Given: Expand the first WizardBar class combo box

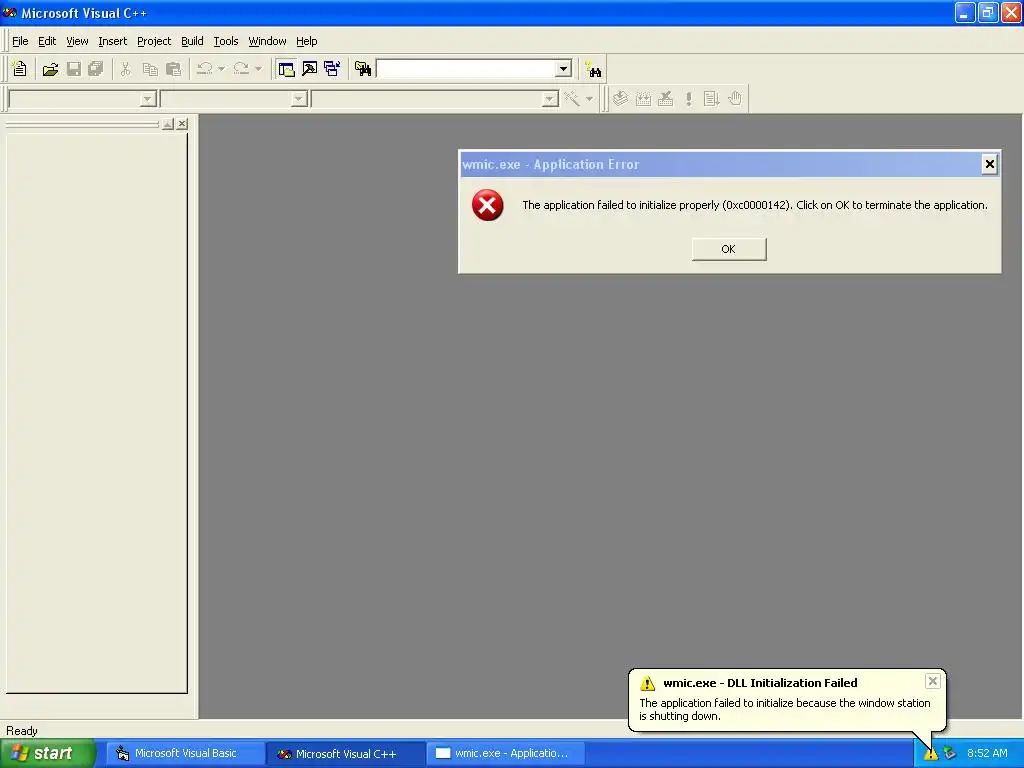Looking at the screenshot, I should (148, 99).
